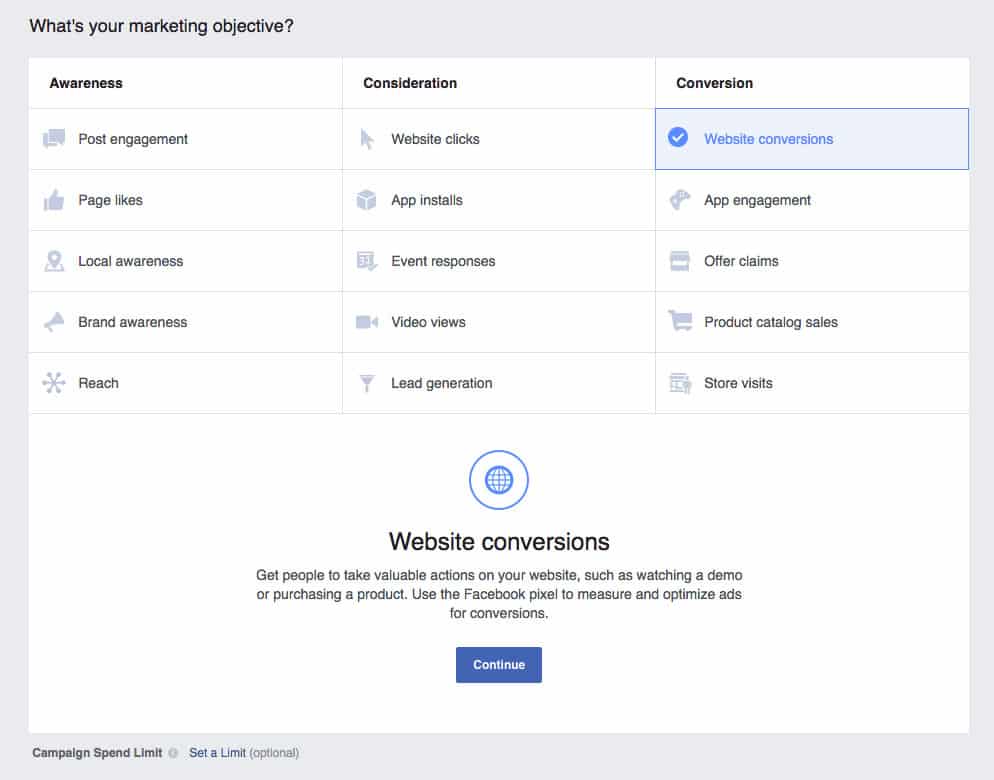Viewport: 994px width, 780px height.
Task: Select the Video views objective
Action: 499,322
